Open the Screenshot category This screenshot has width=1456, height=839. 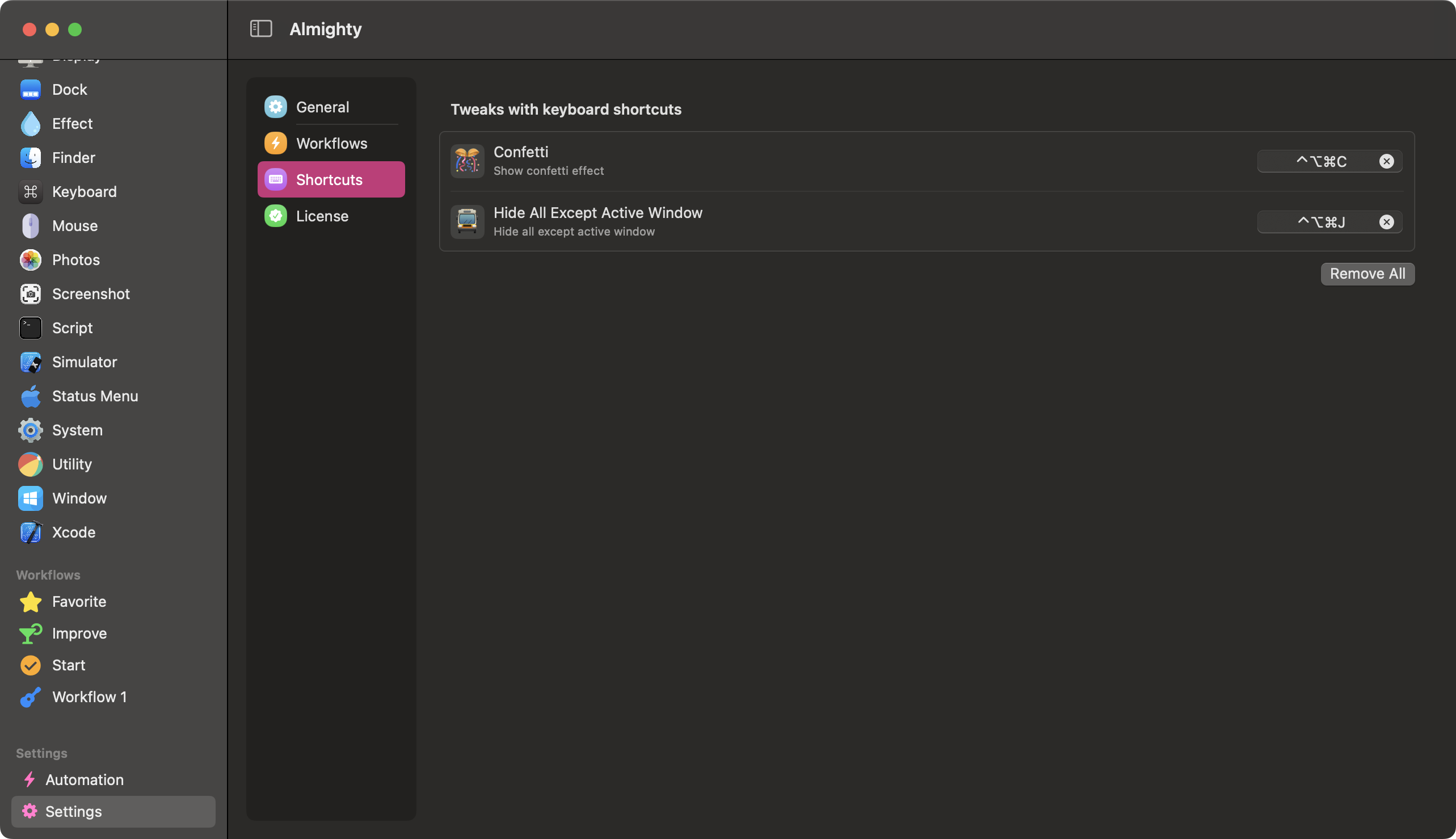coord(90,294)
